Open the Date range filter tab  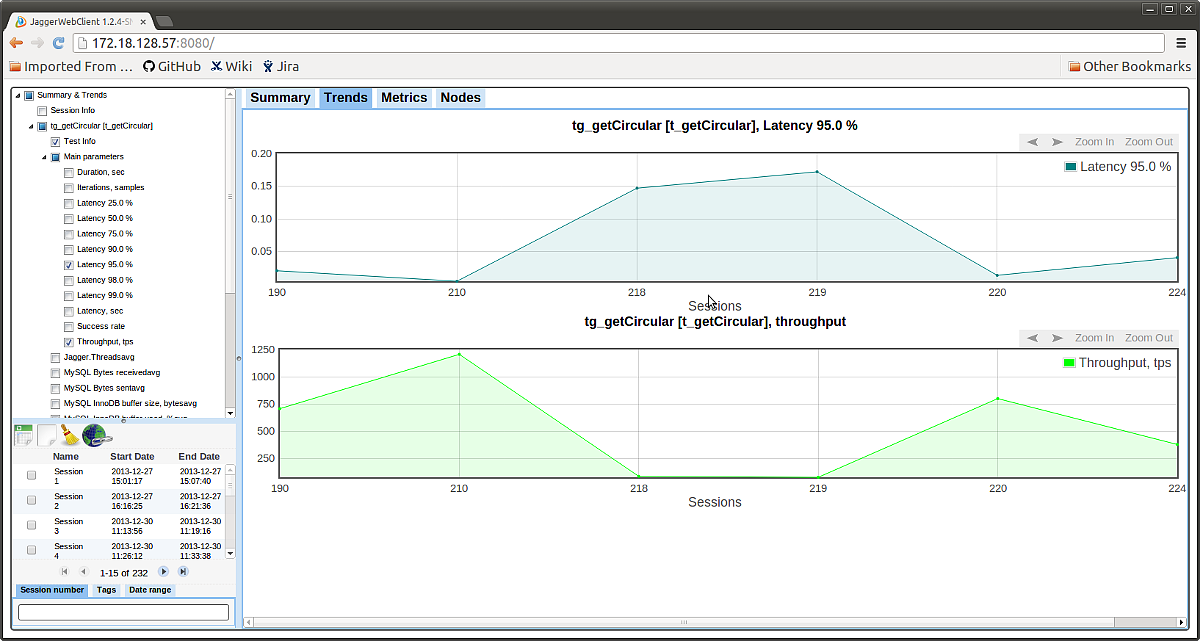click(150, 590)
